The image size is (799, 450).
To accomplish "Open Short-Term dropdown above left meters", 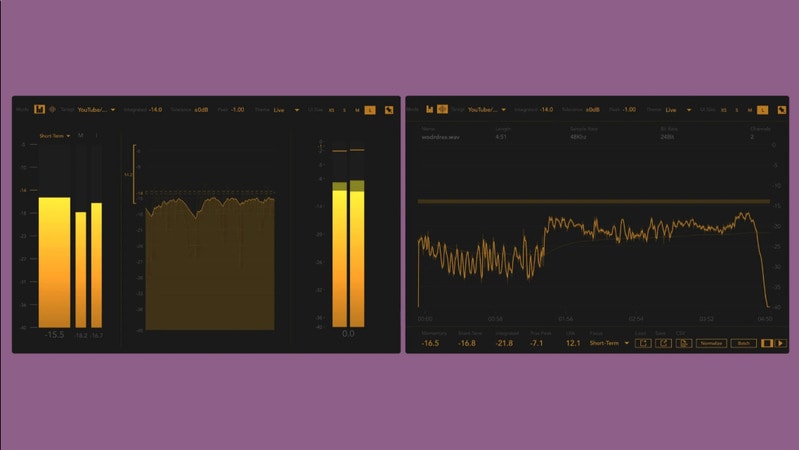I will (x=55, y=135).
